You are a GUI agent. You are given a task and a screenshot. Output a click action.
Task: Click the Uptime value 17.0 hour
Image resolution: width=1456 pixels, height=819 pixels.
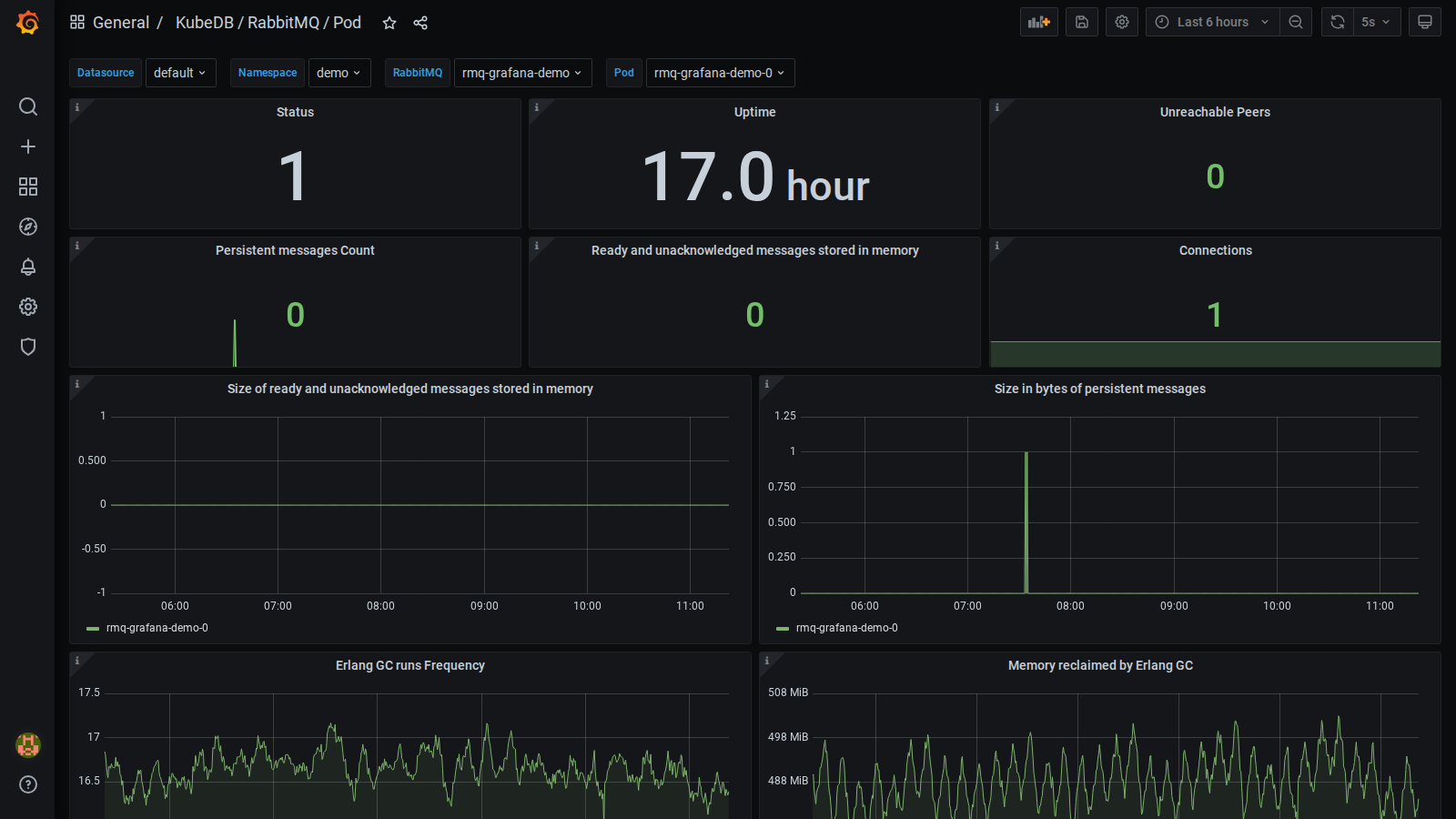click(755, 177)
